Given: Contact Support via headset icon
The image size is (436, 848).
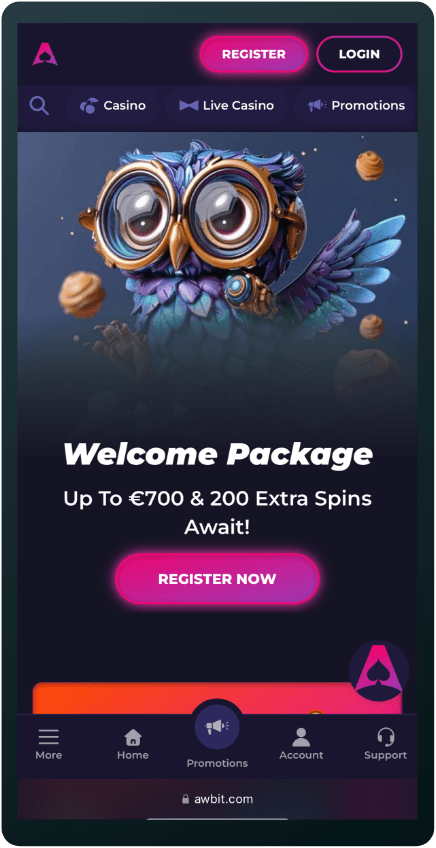Looking at the screenshot, I should point(385,737).
